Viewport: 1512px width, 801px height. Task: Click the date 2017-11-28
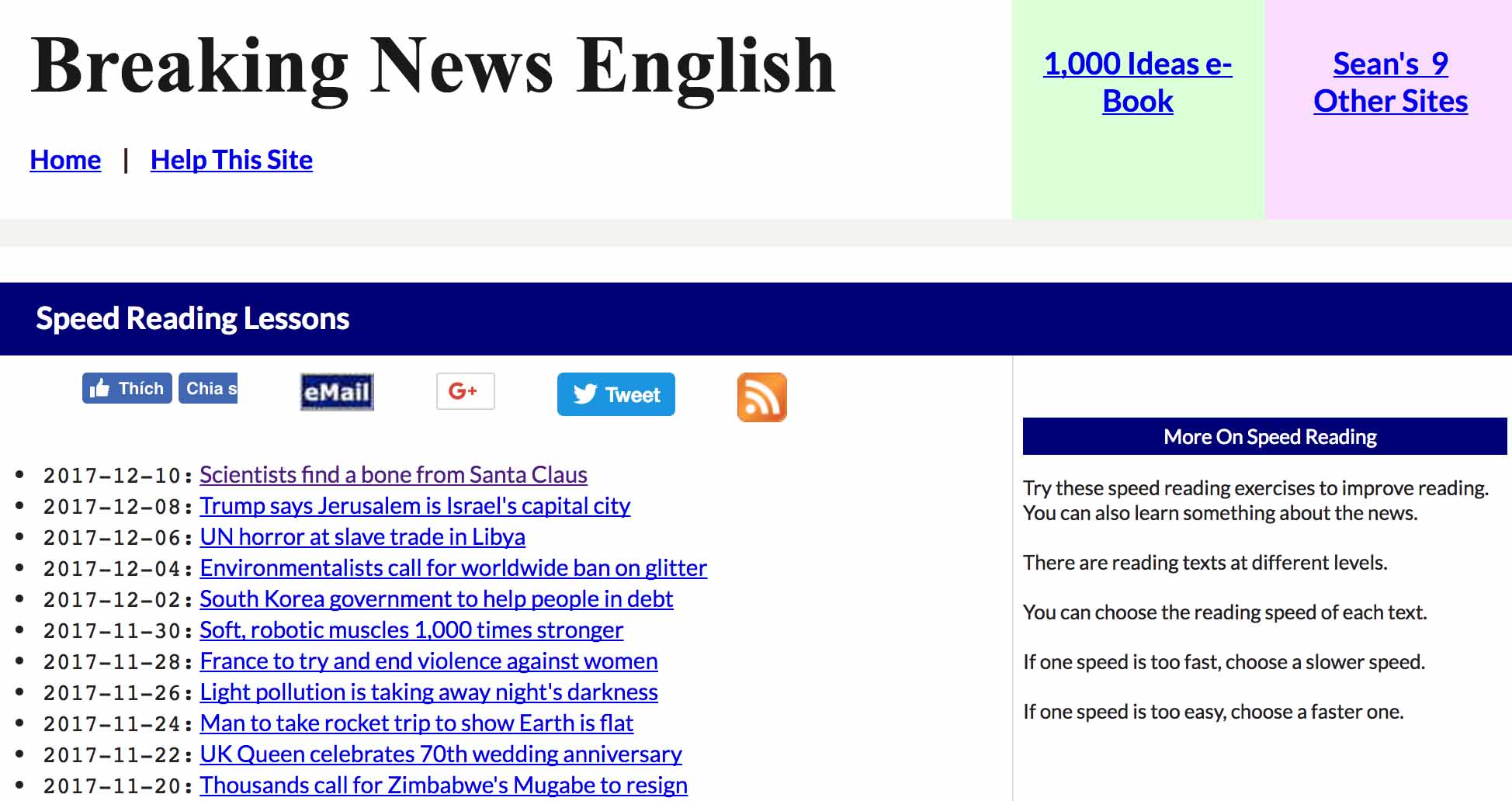click(x=112, y=662)
